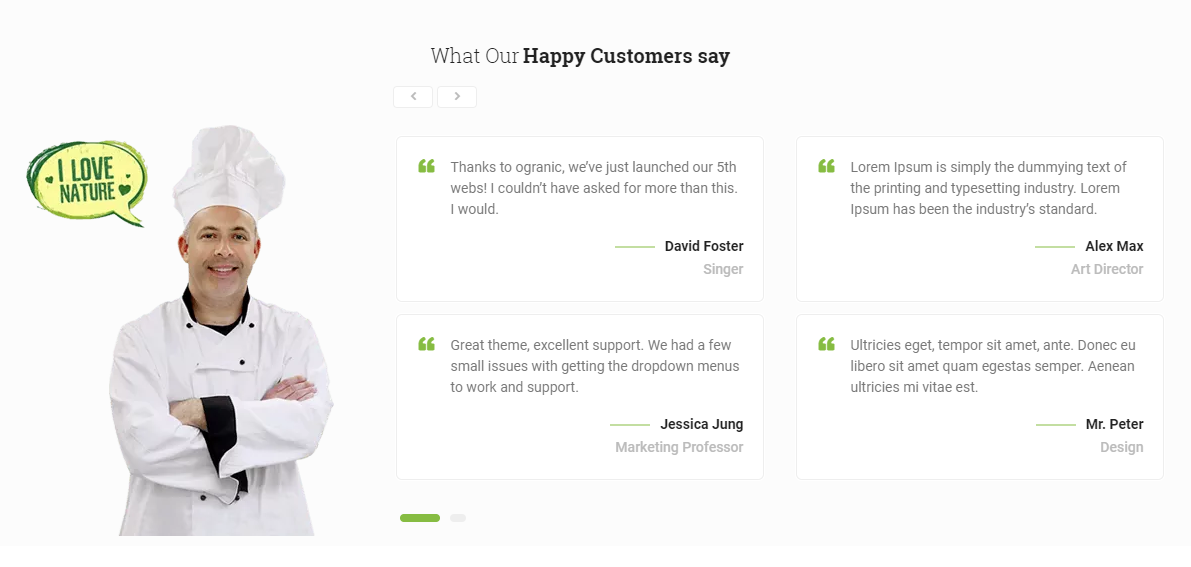Switch to second slide pagination dot

coord(458,518)
